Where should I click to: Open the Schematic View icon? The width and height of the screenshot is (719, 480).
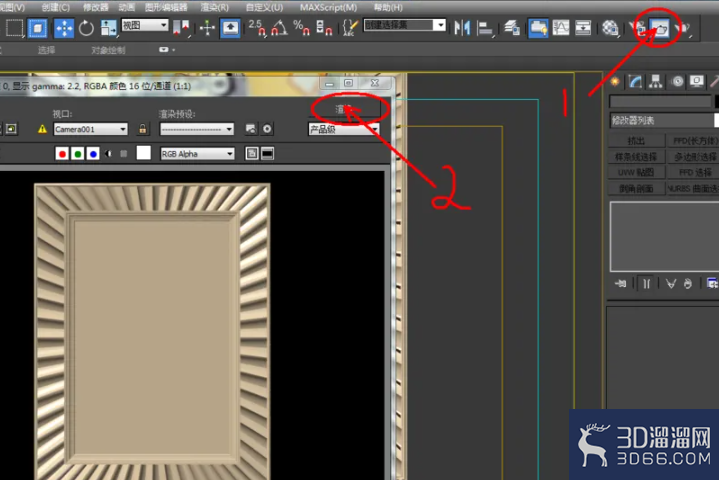(x=583, y=28)
